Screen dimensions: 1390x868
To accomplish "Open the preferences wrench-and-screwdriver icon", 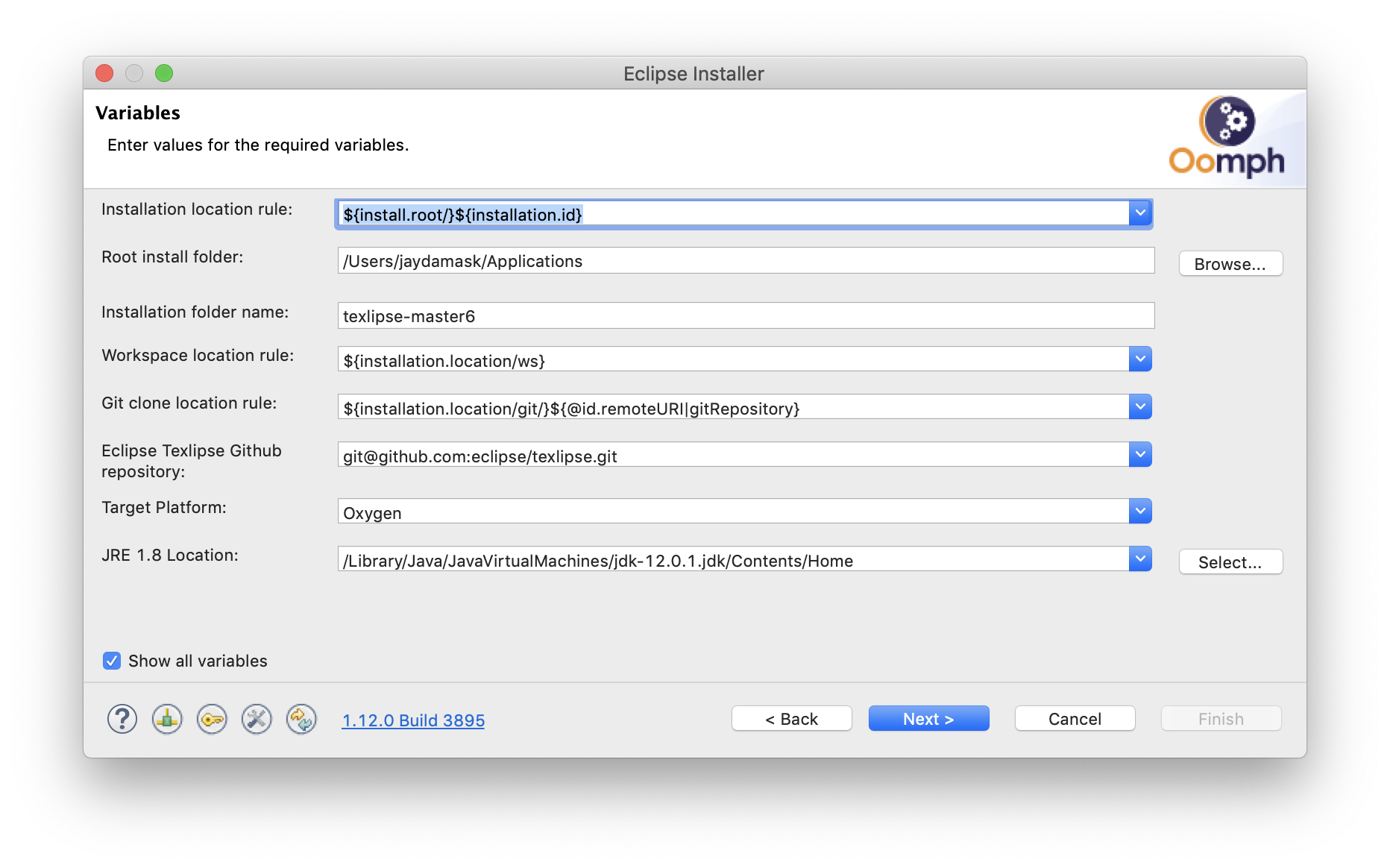I will pos(257,720).
